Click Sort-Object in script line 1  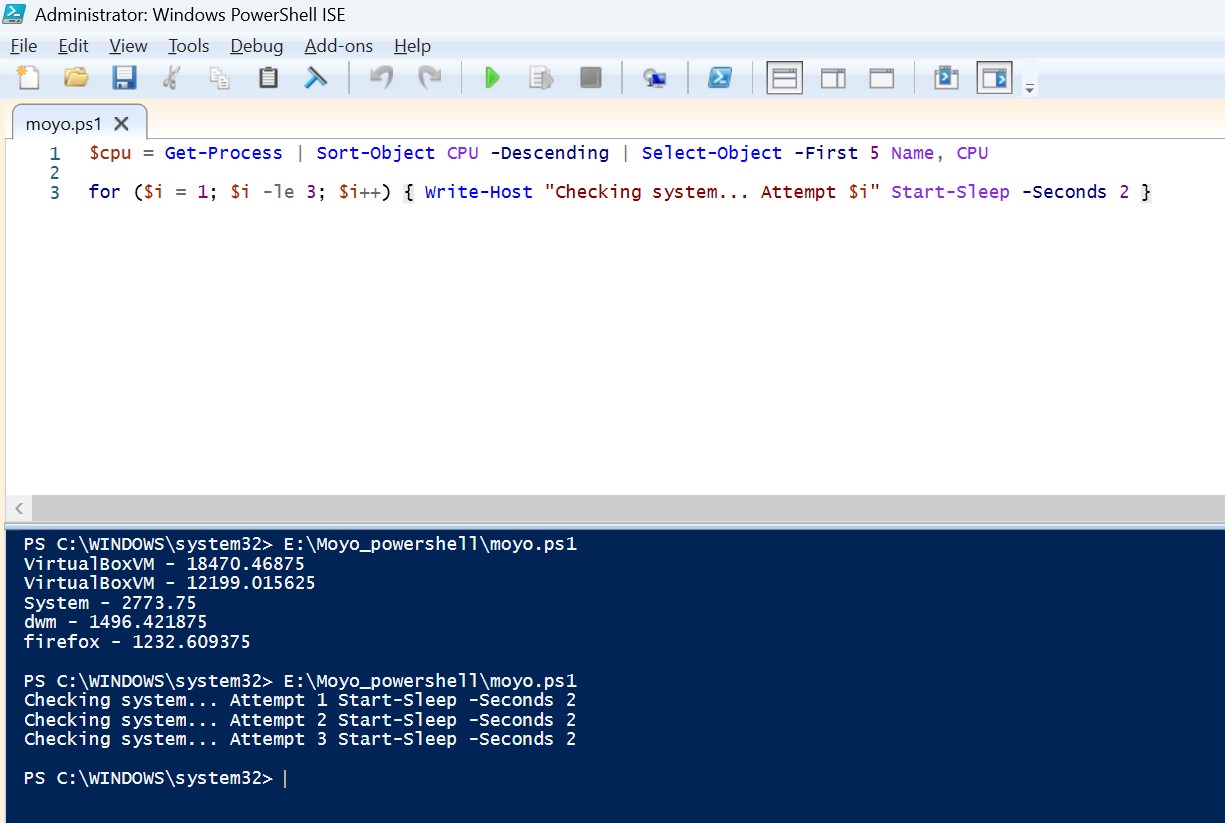coord(376,153)
